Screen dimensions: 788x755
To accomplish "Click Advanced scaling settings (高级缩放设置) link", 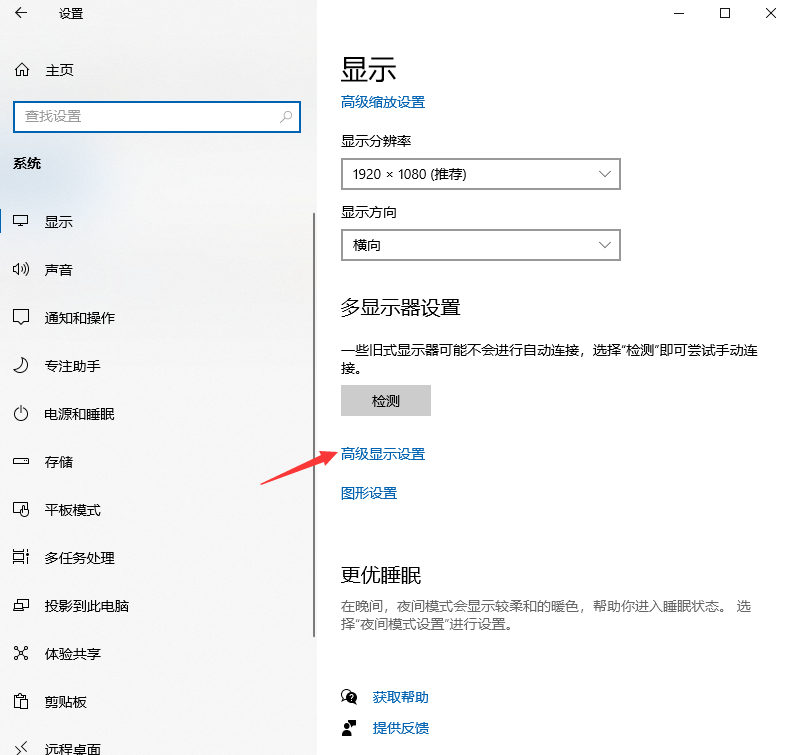I will pyautogui.click(x=383, y=102).
